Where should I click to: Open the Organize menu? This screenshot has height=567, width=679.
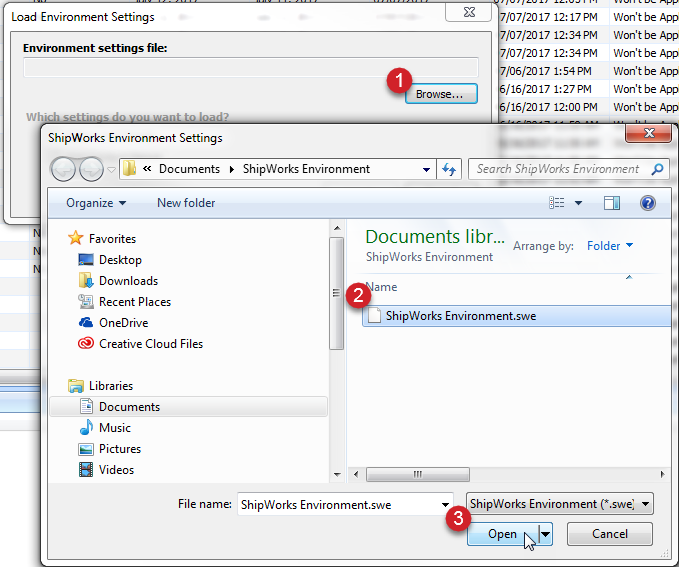pos(96,203)
